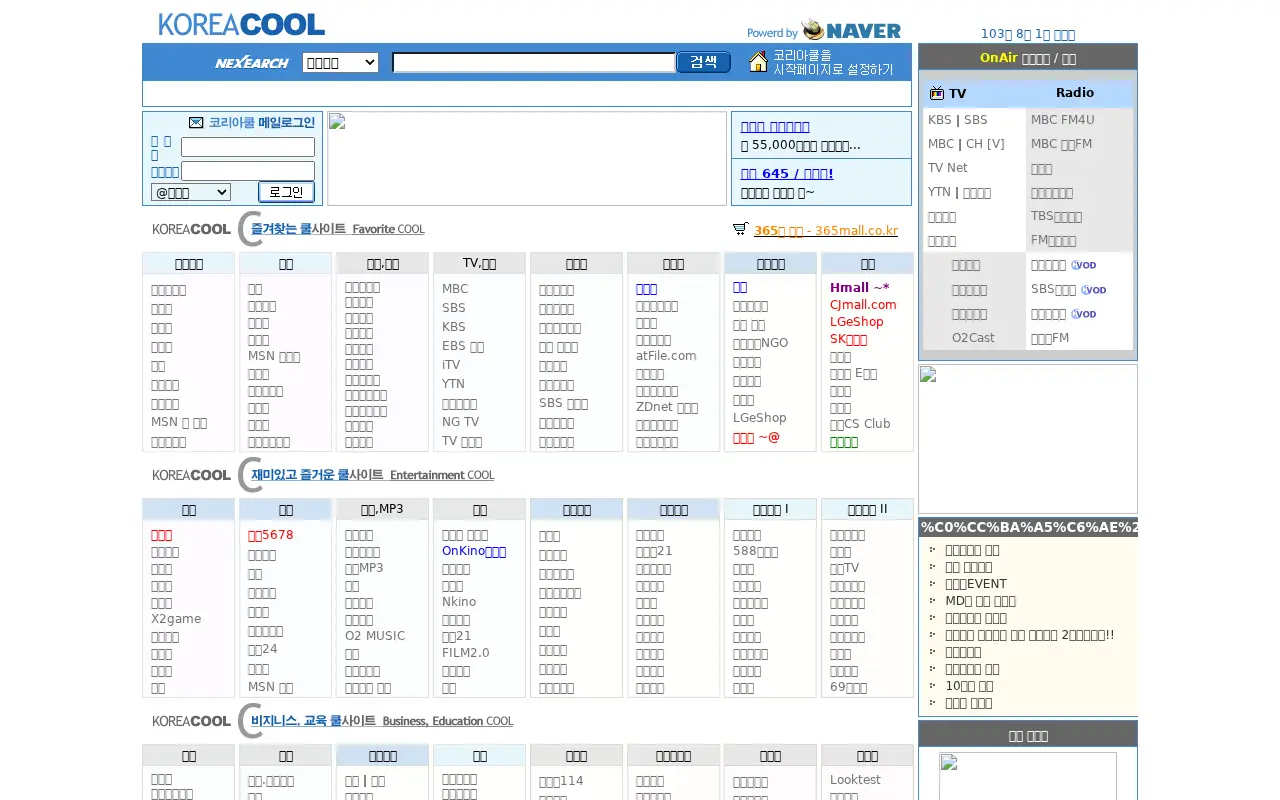The height and width of the screenshot is (800, 1280).
Task: Open the search category dropdown
Action: 340,62
